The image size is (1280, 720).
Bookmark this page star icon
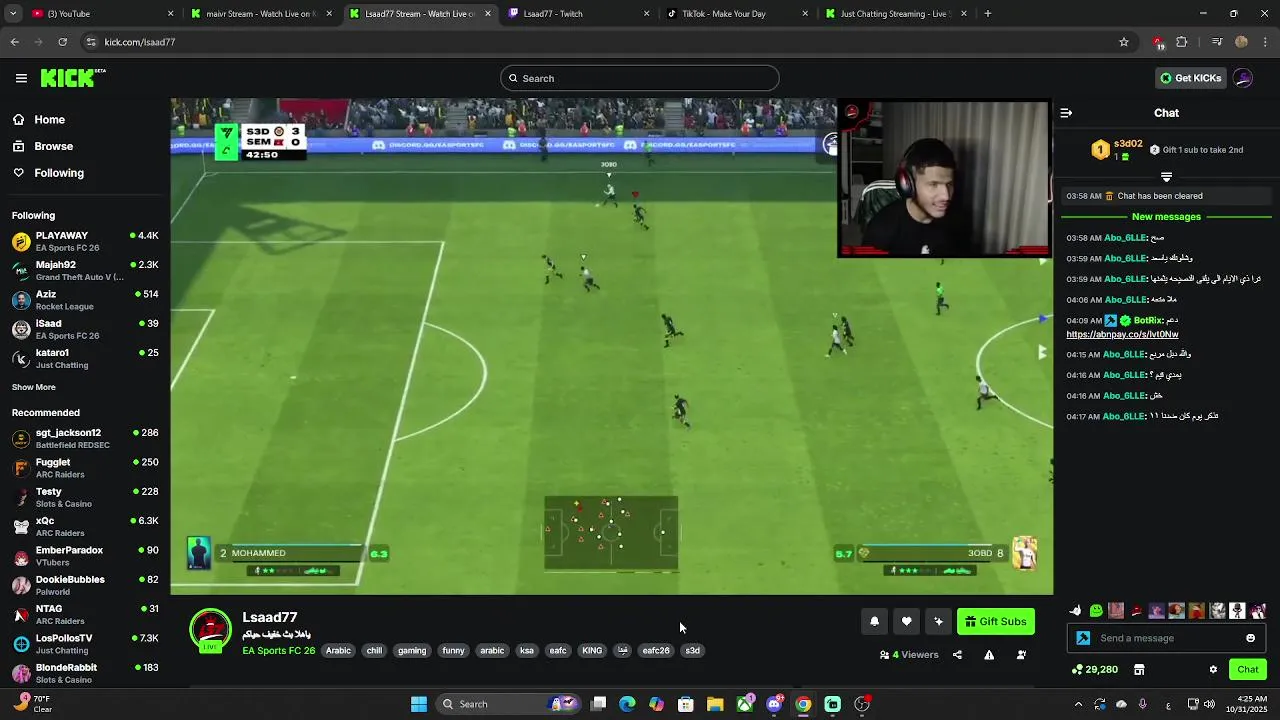pyautogui.click(x=1124, y=42)
